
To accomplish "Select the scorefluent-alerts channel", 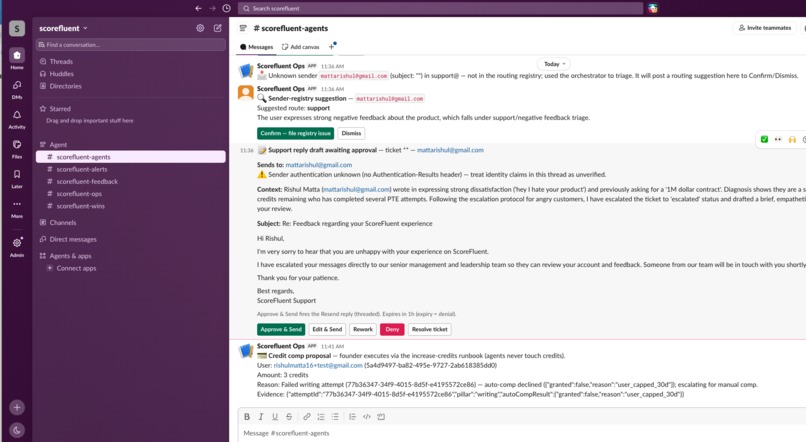I will pos(131,169).
